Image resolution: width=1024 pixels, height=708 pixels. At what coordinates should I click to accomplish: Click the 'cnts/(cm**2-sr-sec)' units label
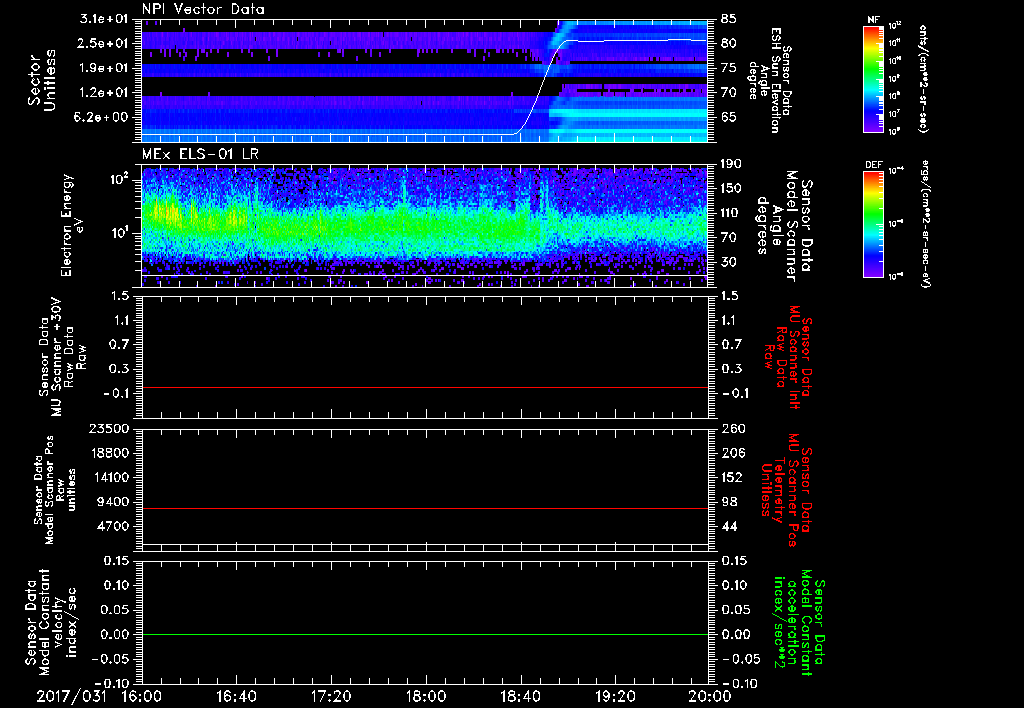pyautogui.click(x=923, y=78)
